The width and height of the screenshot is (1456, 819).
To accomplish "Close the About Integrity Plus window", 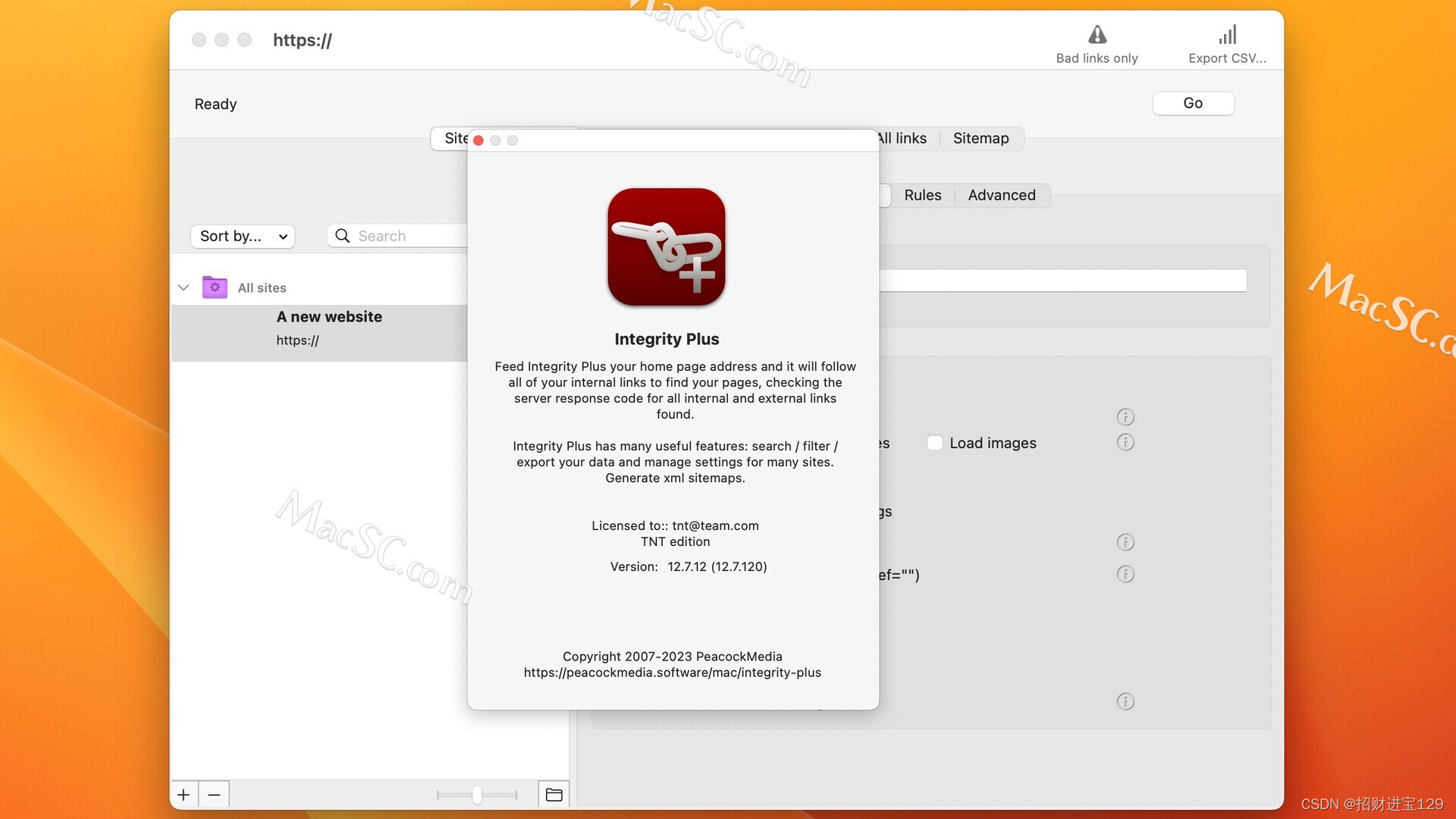I will coord(479,140).
